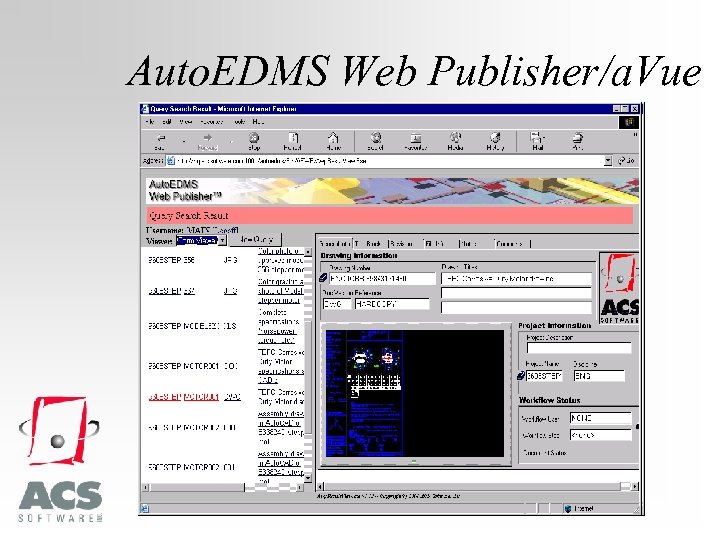This screenshot has width=720, height=540.
Task: Click the Query Search Result red banner text
Action: pos(188,215)
